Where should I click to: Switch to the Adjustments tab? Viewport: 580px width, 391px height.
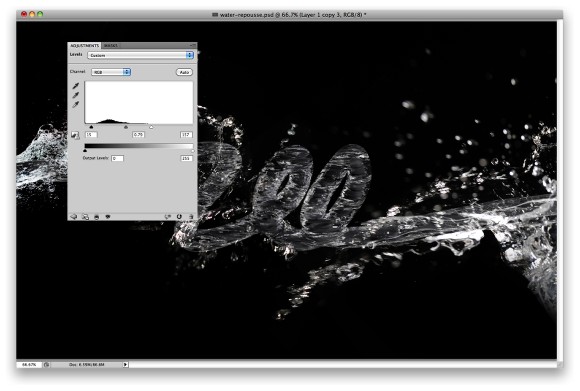tap(85, 45)
